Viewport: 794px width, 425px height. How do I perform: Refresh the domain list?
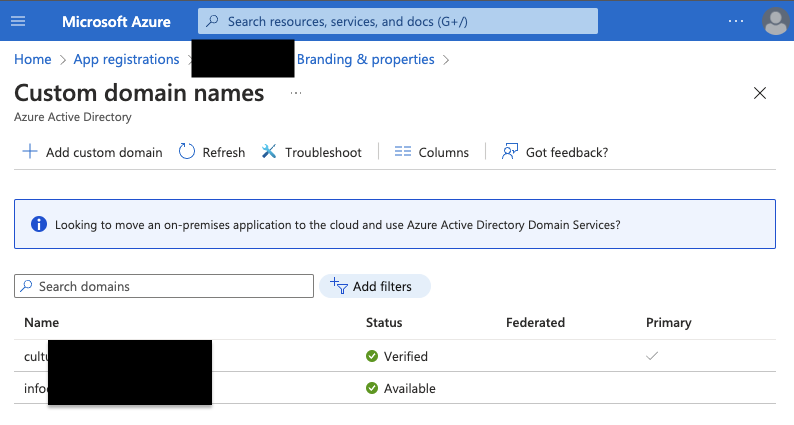(x=212, y=152)
